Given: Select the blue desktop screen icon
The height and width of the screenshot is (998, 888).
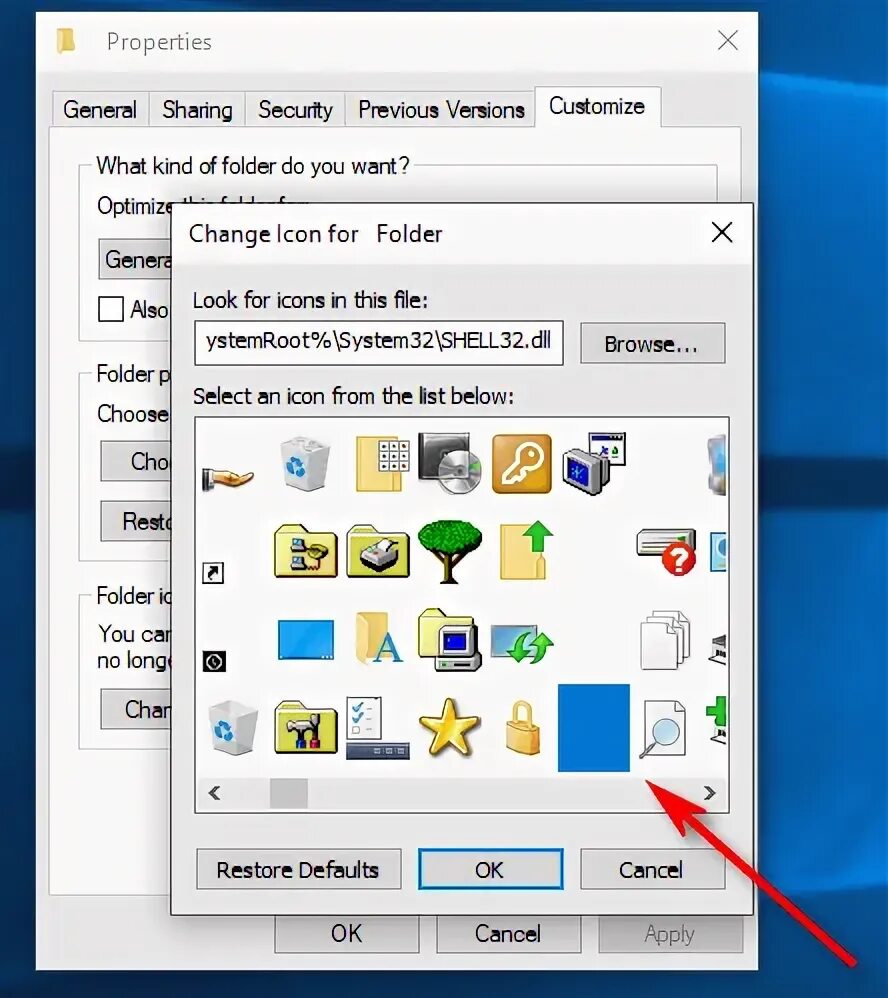Looking at the screenshot, I should 306,639.
